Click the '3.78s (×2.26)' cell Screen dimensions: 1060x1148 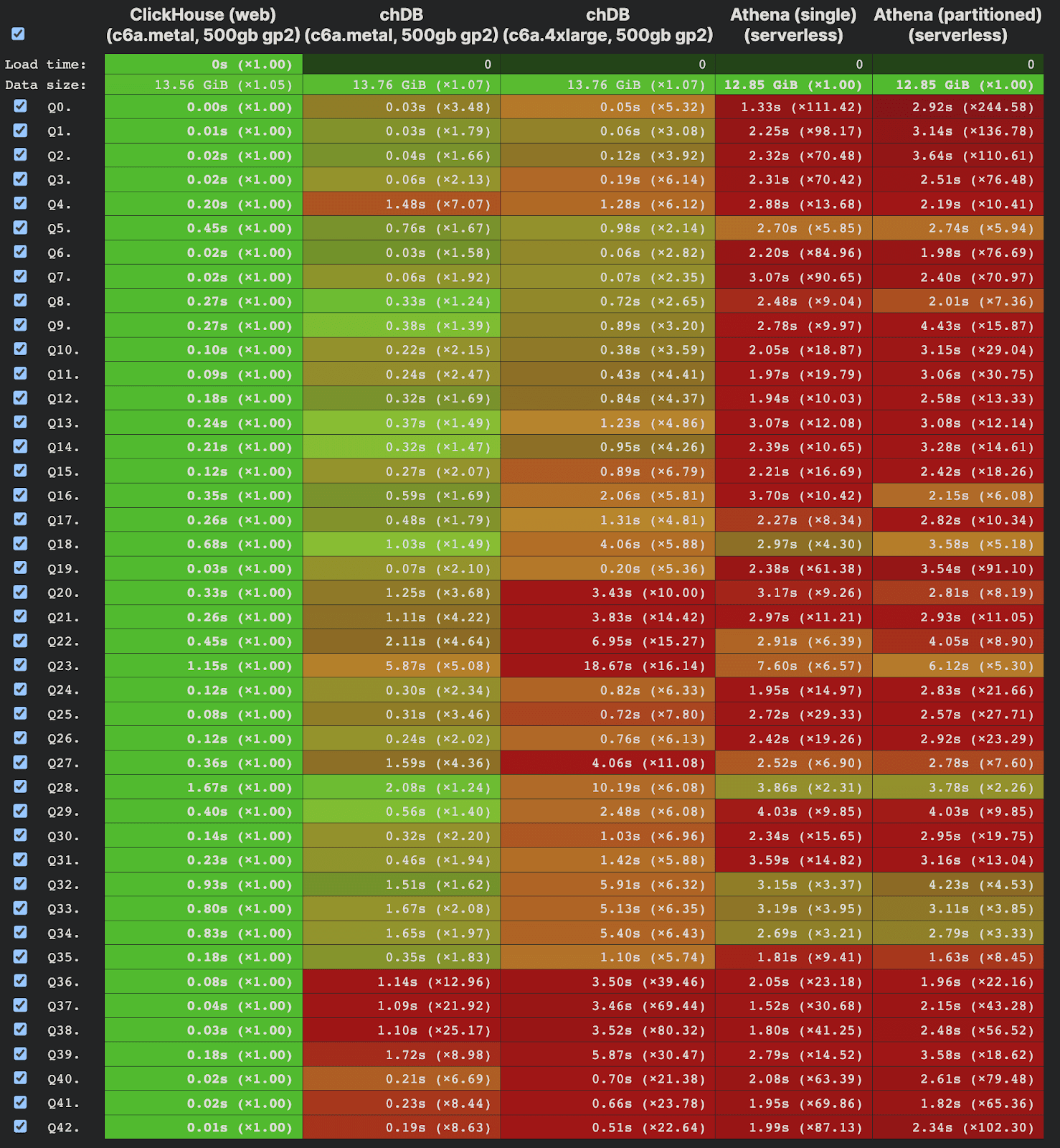(958, 788)
